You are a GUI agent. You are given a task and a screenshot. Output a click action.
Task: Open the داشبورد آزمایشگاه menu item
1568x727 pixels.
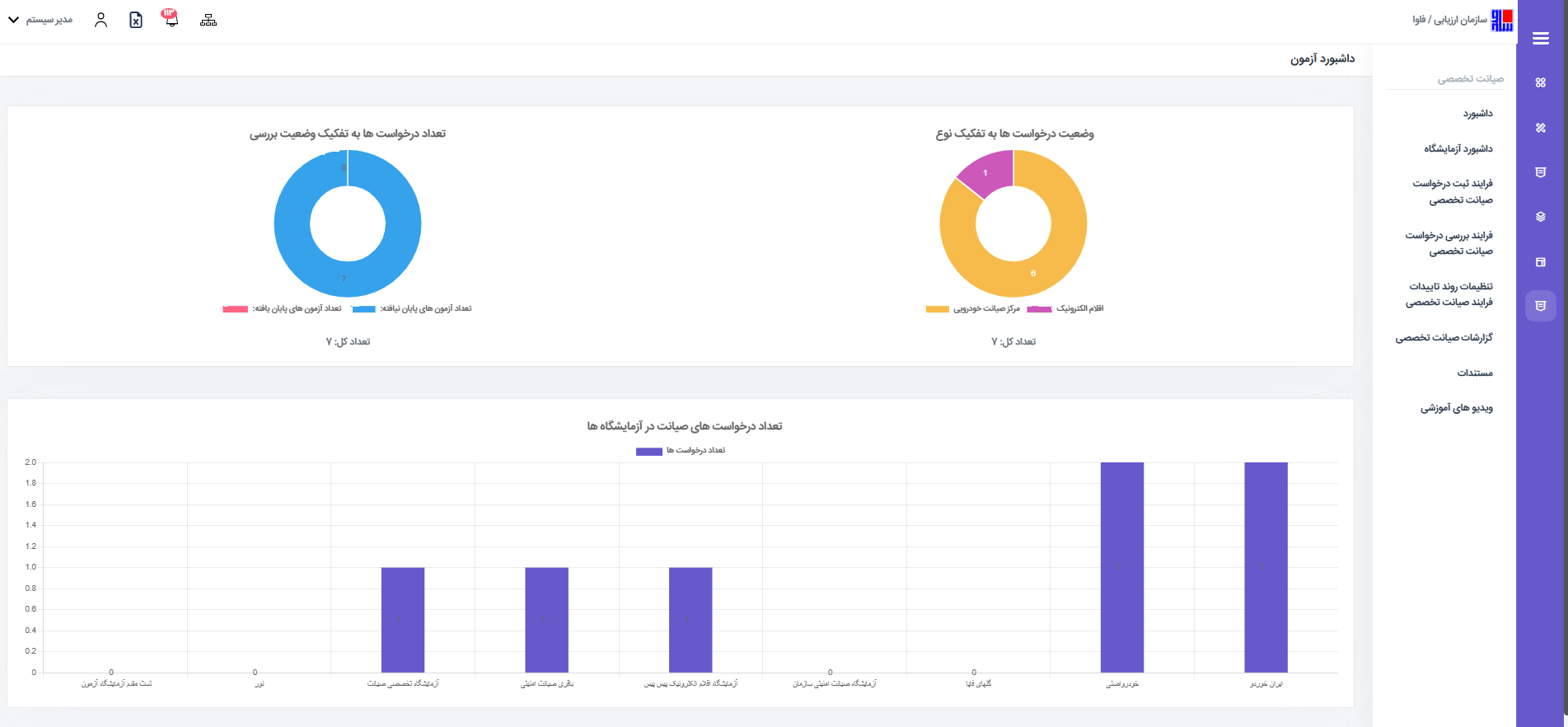click(x=1458, y=149)
